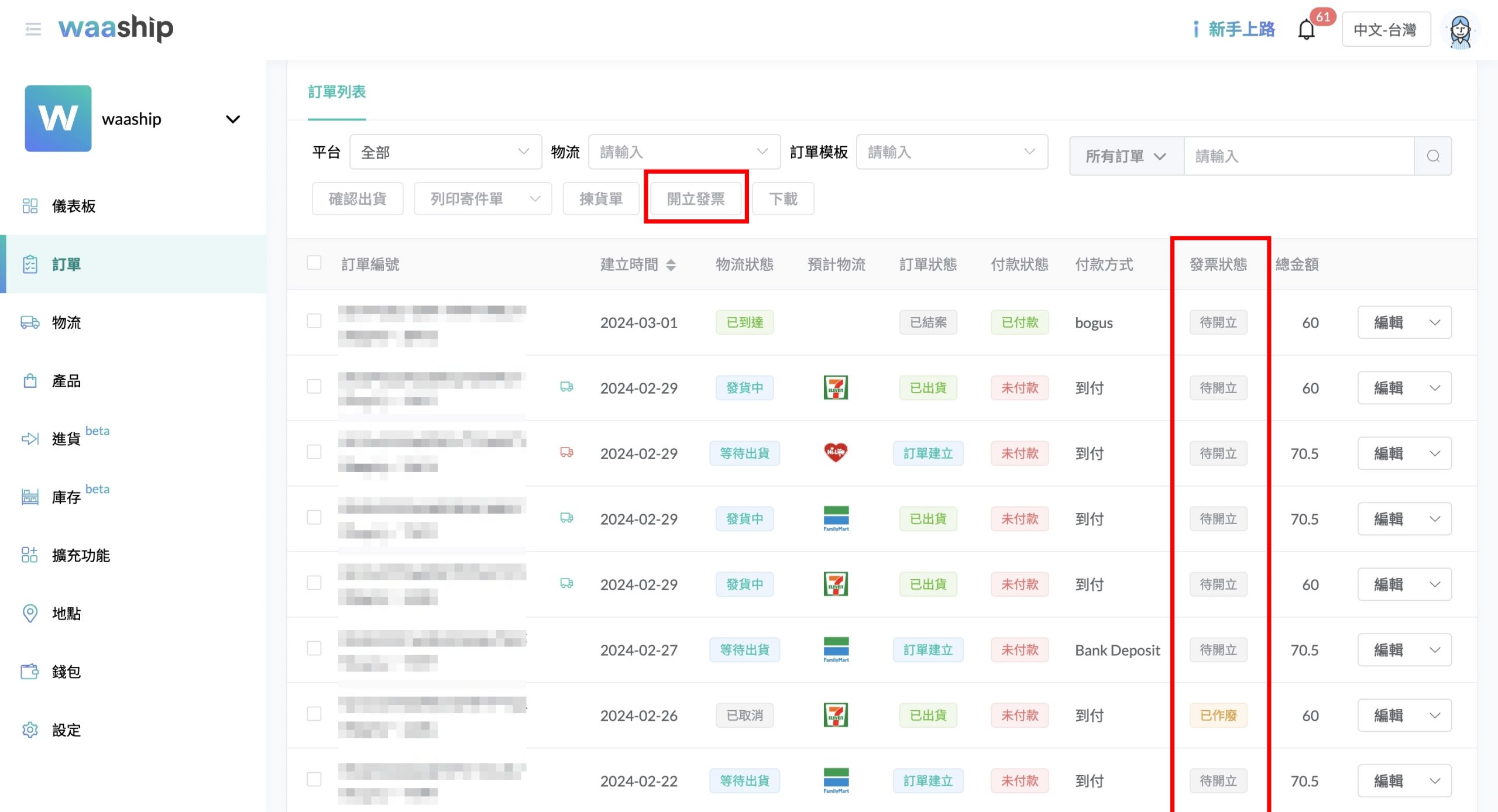Check the 2024-03-01 order checkbox
This screenshot has width=1498, height=812.
pyautogui.click(x=314, y=321)
